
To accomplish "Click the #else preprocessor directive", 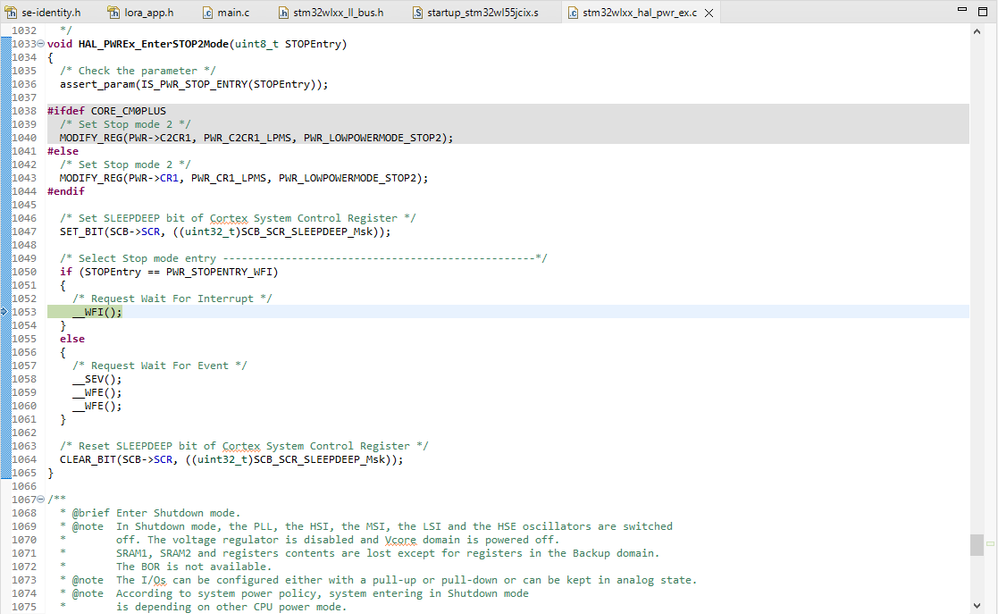I will pos(63,151).
